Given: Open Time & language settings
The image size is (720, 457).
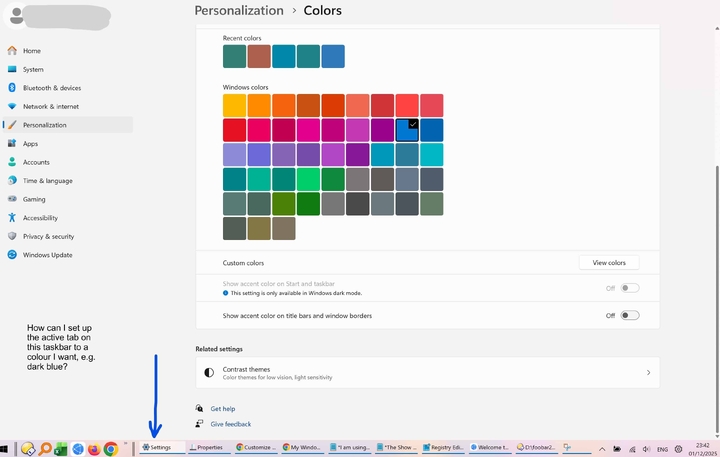Looking at the screenshot, I should pyautogui.click(x=48, y=181).
